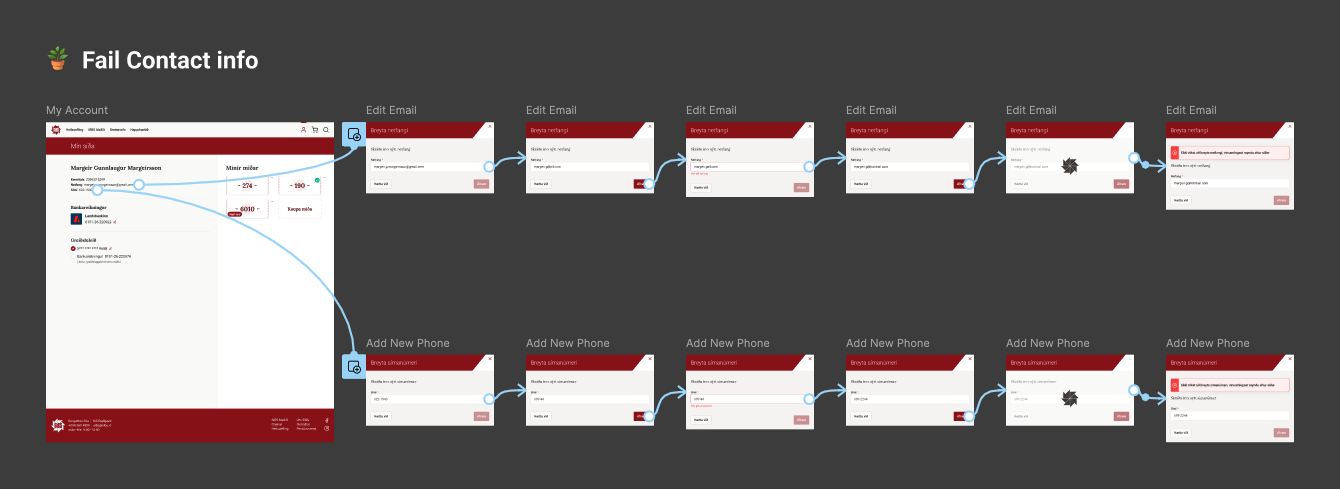Click the search magnifier icon in My Account header

[x=325, y=130]
